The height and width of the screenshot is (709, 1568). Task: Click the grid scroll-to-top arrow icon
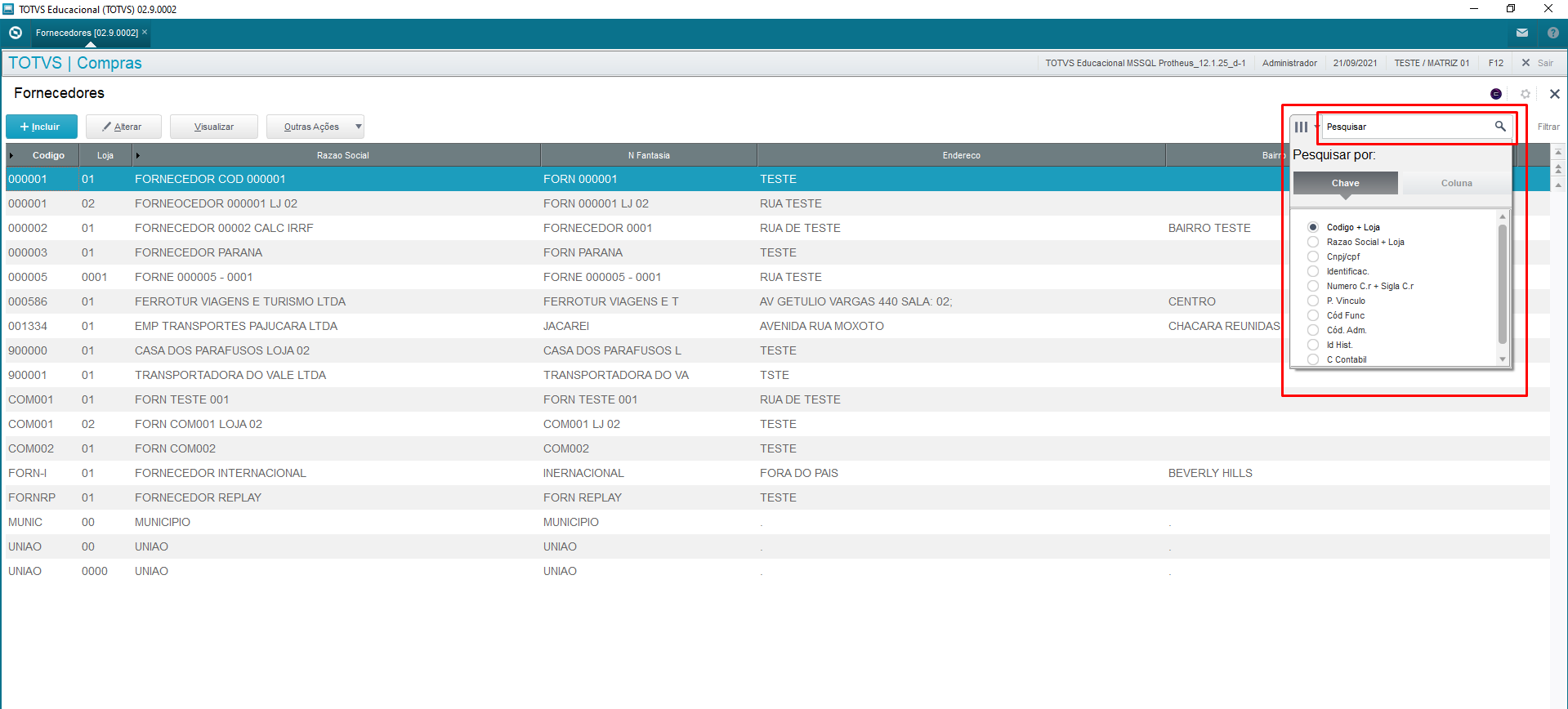1558,153
